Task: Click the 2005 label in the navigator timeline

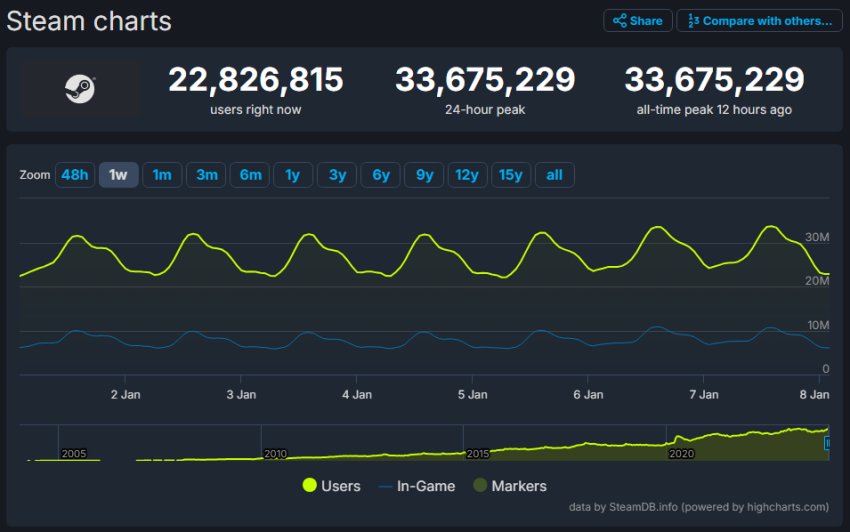Action: pyautogui.click(x=74, y=454)
